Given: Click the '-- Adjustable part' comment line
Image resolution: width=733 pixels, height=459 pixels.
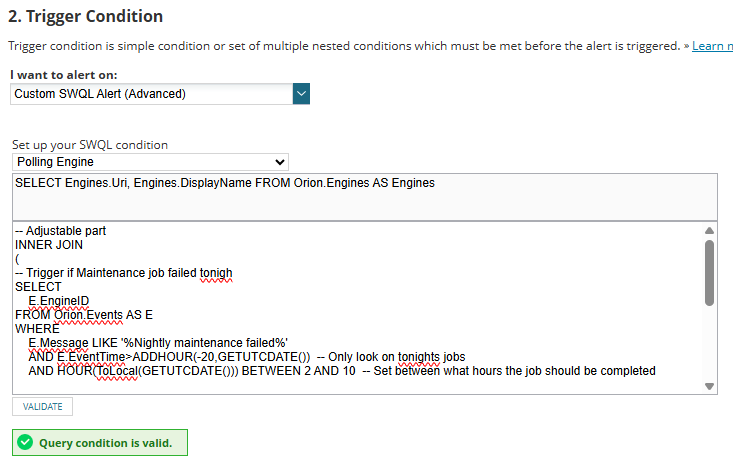Looking at the screenshot, I should (60, 231).
